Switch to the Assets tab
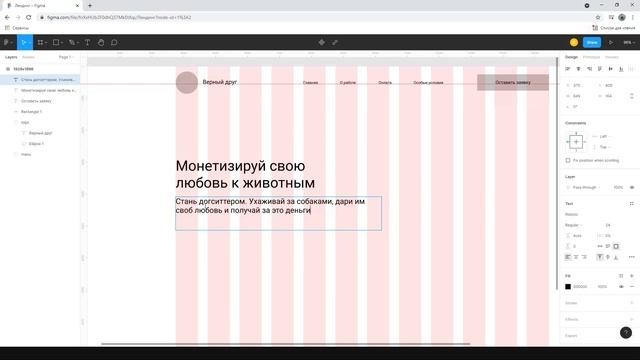This screenshot has width=640, height=360. pos(28,57)
